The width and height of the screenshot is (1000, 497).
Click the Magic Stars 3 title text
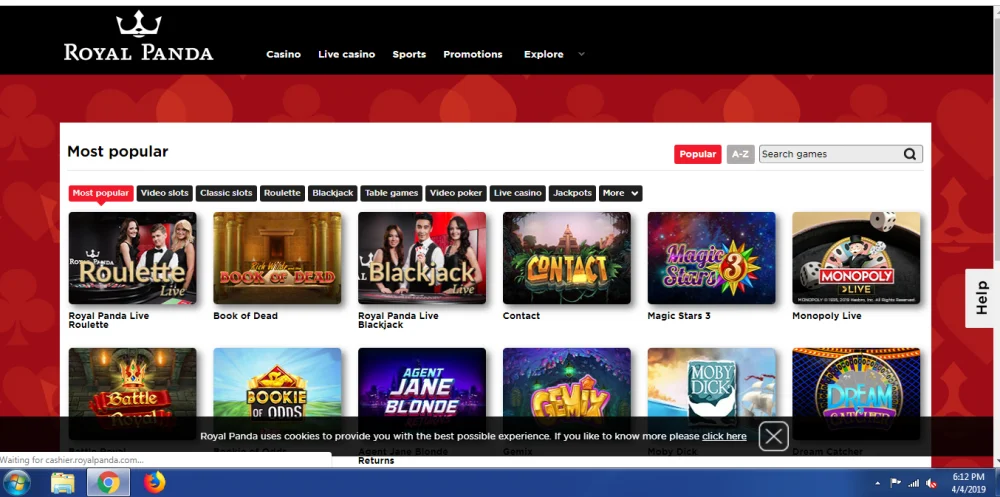pyautogui.click(x=679, y=316)
